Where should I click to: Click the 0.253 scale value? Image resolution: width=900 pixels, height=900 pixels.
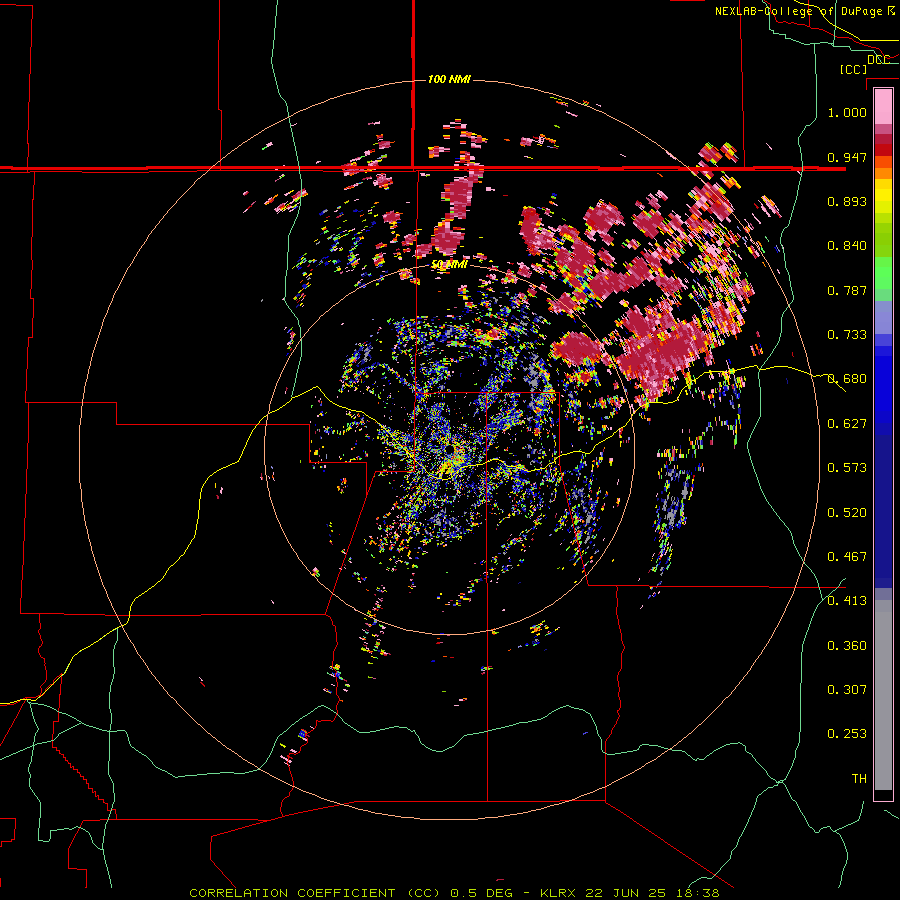tap(847, 734)
